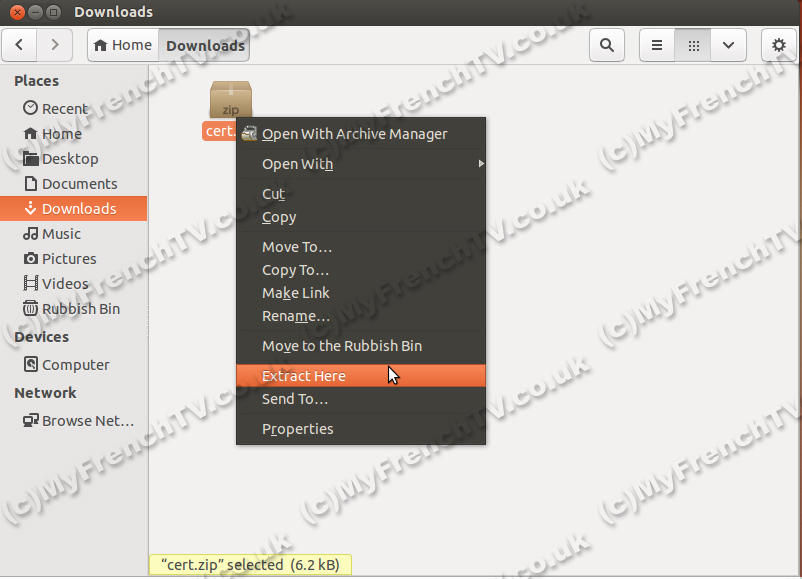Click Browse Network in sidebar
The height and width of the screenshot is (579, 802).
[87, 421]
